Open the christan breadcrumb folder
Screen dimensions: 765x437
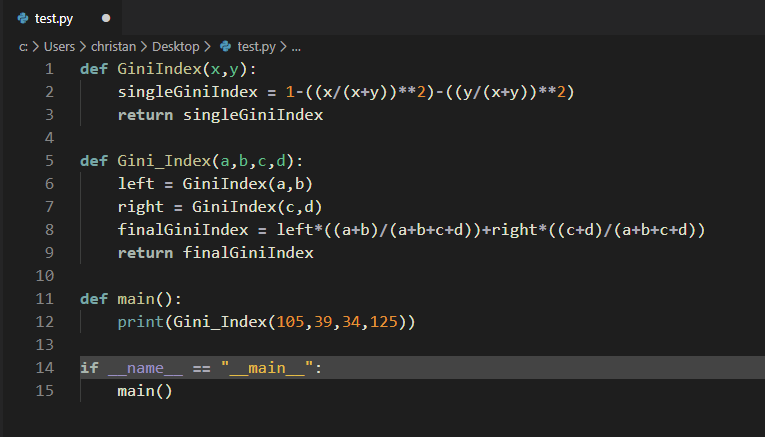[x=113, y=47]
